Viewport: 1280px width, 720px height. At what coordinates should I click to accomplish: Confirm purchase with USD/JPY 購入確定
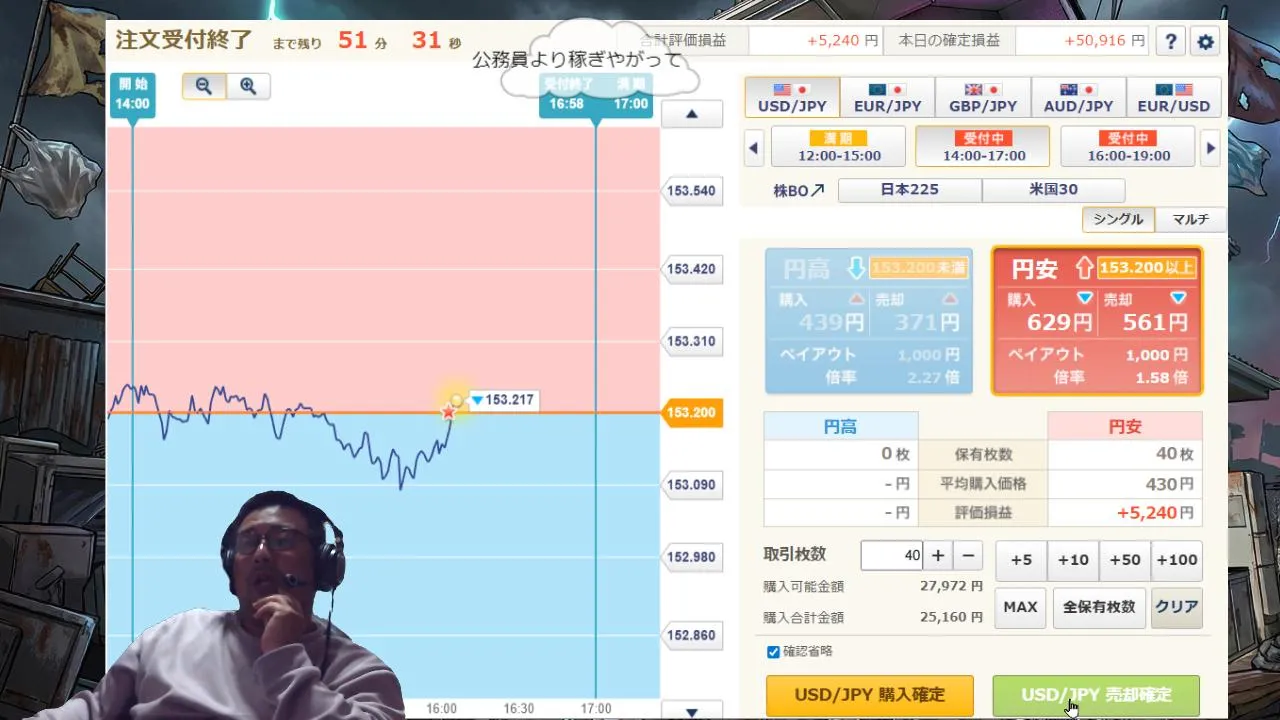click(870, 695)
